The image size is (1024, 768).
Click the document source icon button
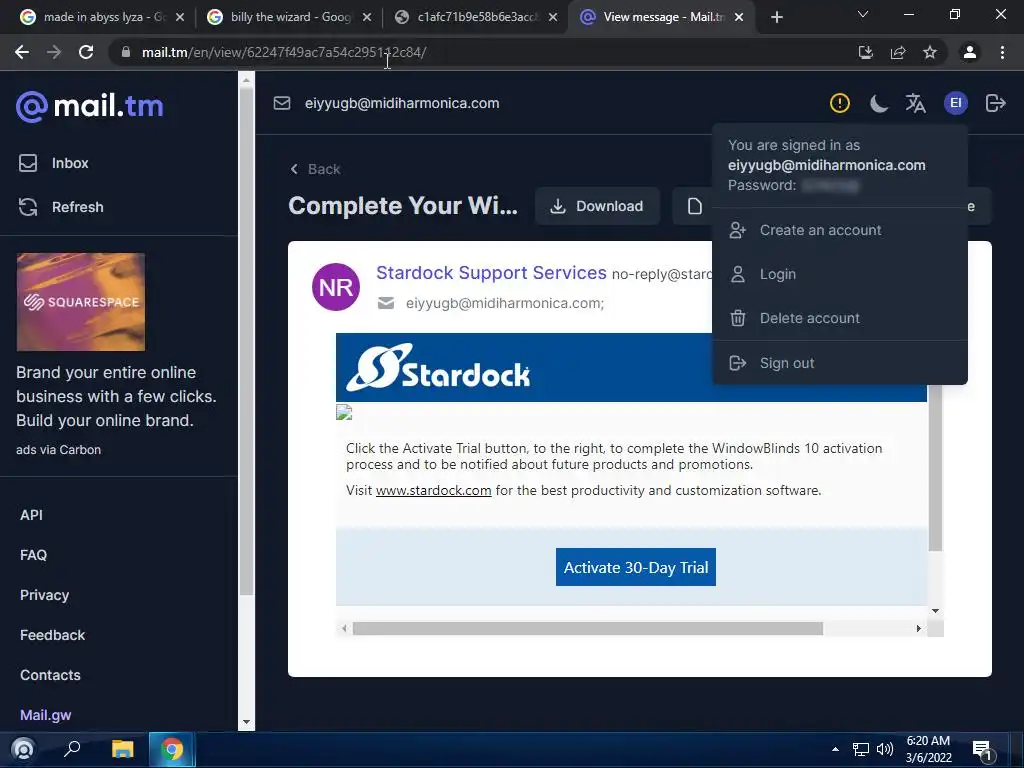point(694,206)
